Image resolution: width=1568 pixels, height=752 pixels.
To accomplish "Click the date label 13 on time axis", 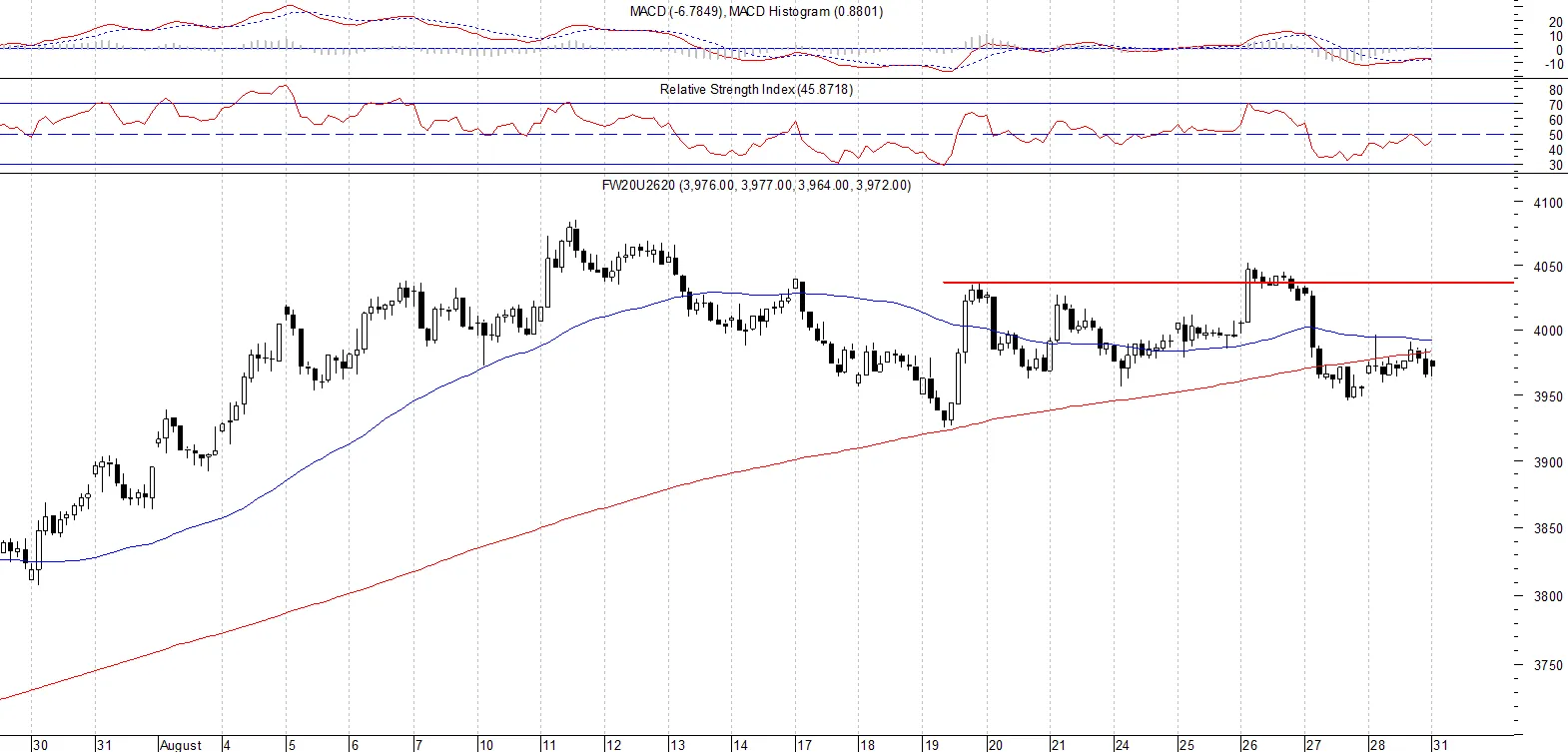I will tap(677, 745).
